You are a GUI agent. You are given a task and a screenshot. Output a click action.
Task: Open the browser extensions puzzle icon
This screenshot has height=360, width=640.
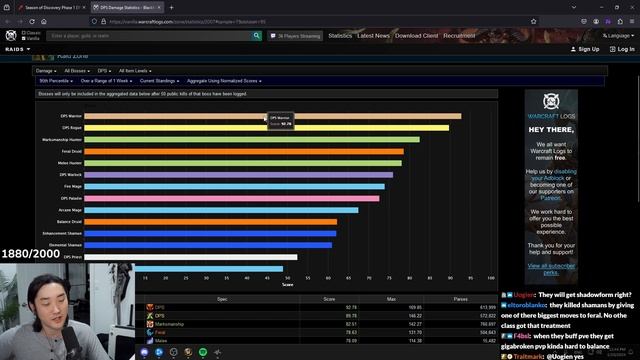point(620,21)
